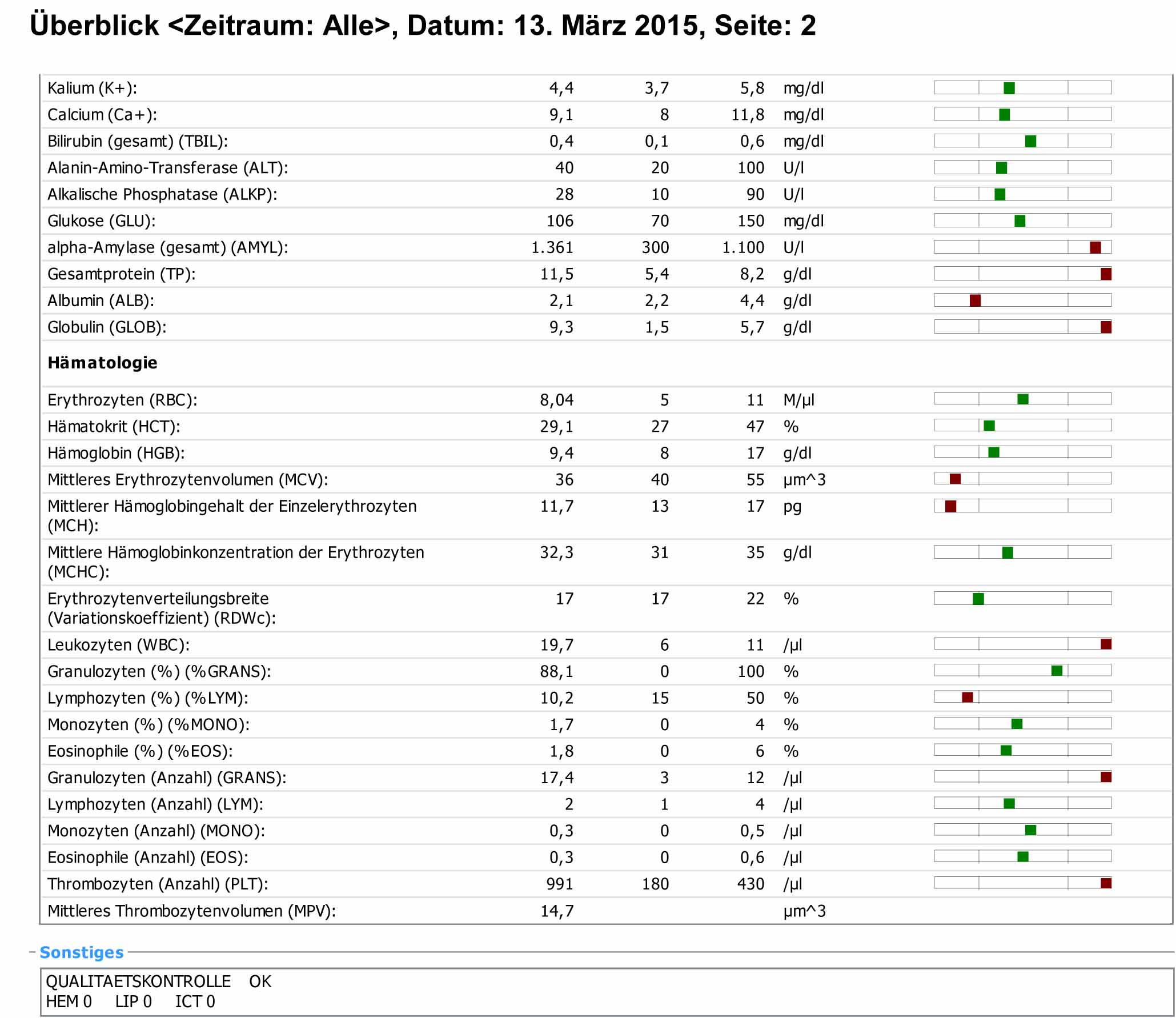Click the red Albumin range indicator marker

click(975, 300)
